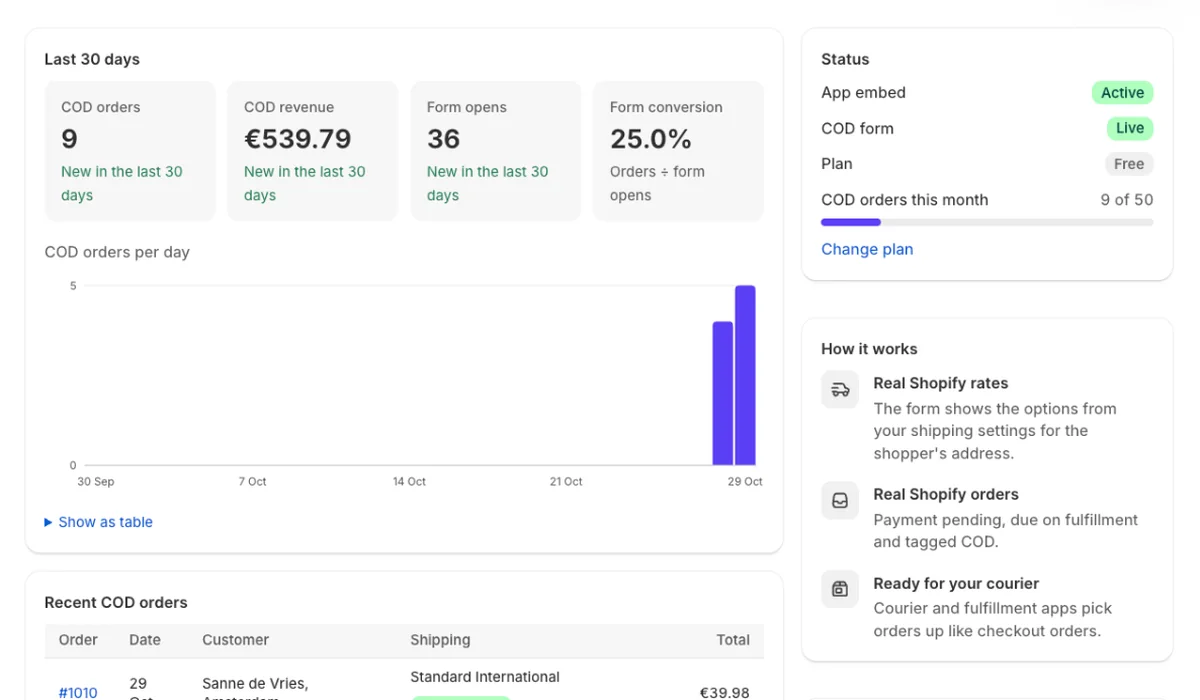Click the 7 Oct axis label

pyautogui.click(x=252, y=482)
